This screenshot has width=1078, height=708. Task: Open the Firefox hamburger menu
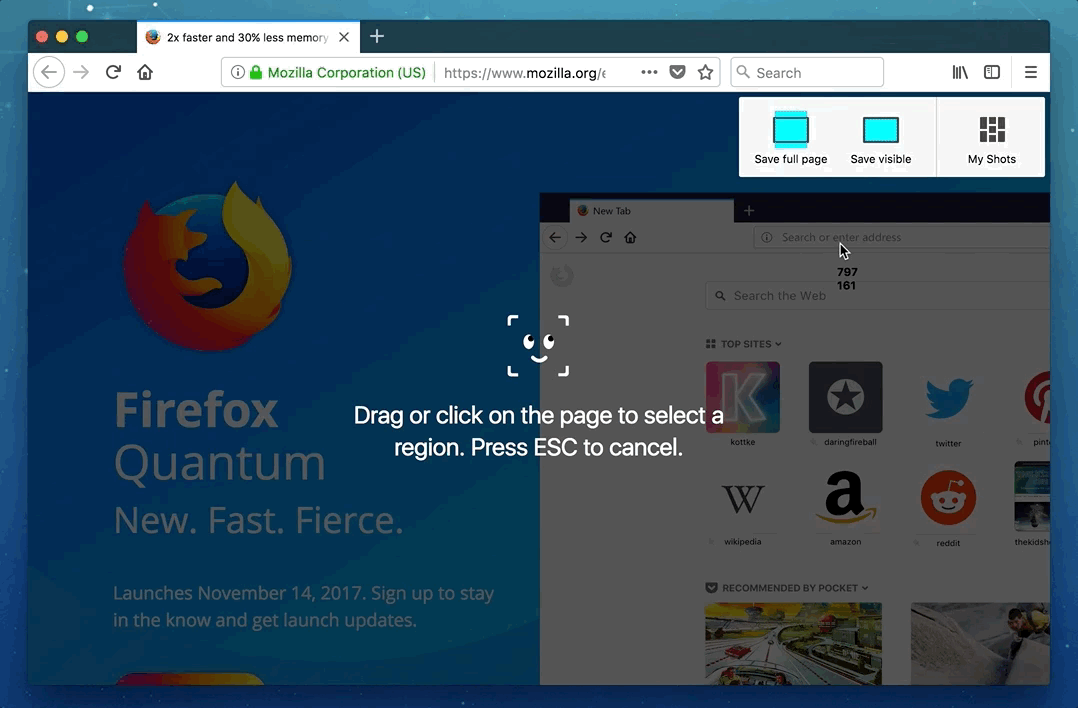[x=1031, y=72]
